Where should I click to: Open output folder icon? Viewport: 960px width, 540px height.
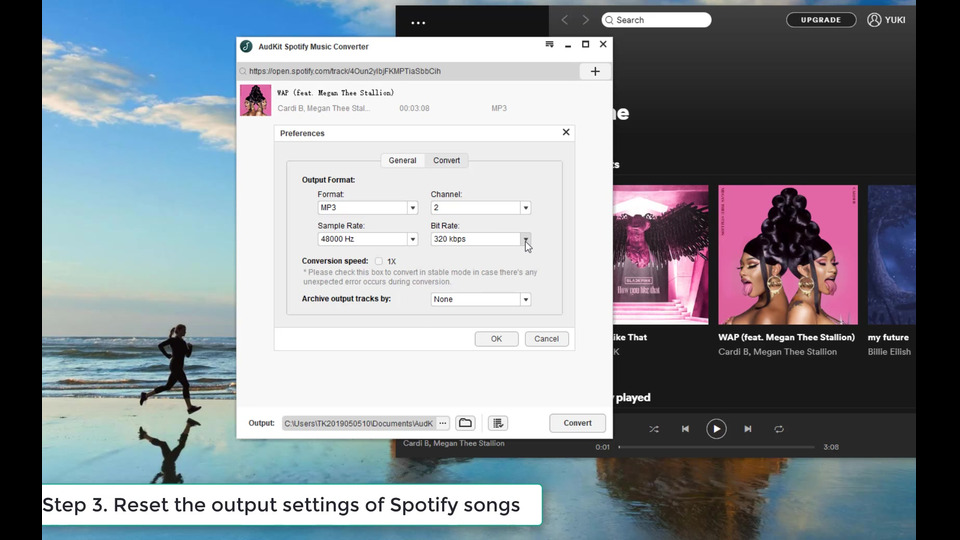(465, 423)
